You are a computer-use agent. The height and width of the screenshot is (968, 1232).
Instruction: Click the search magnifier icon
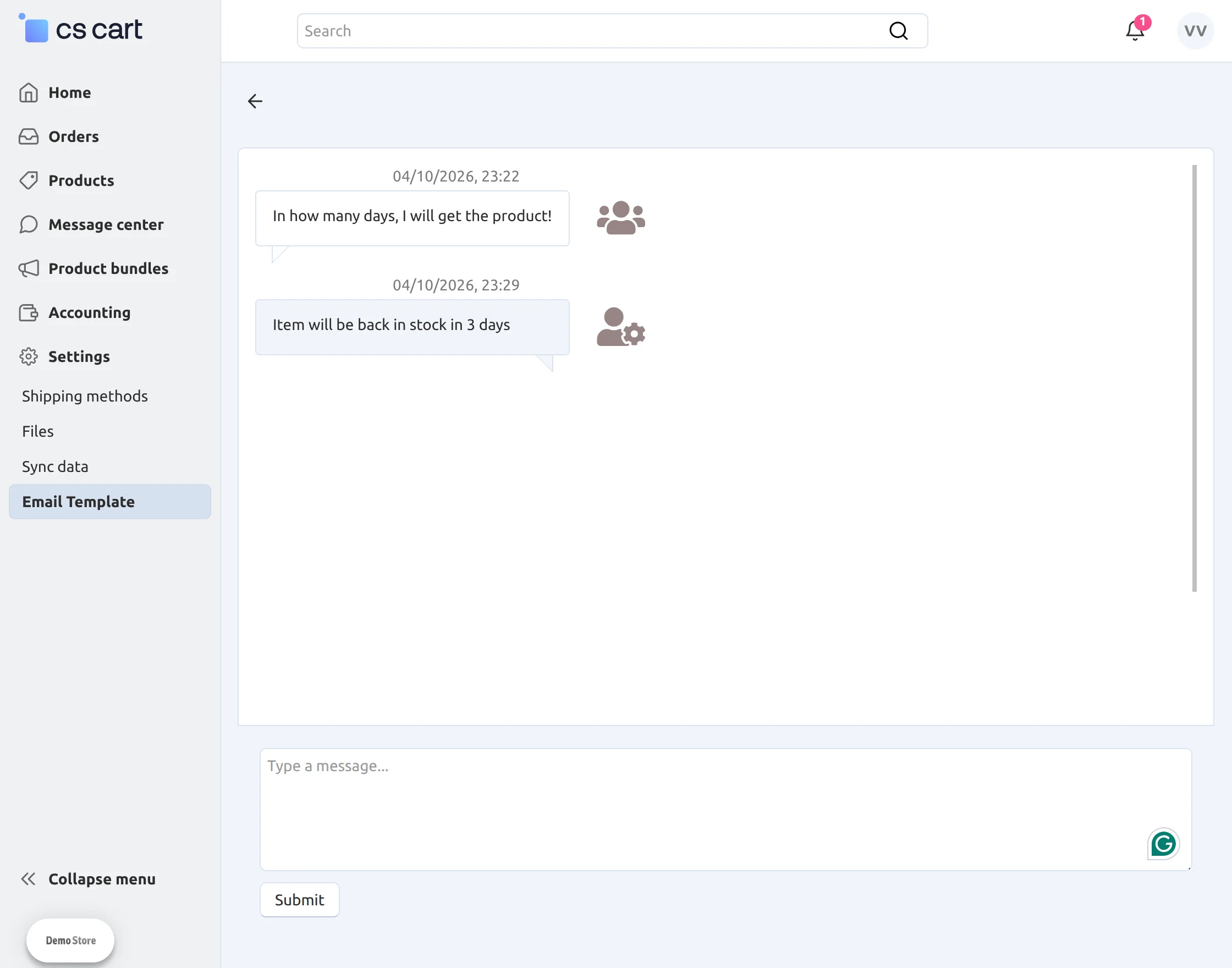(x=898, y=30)
